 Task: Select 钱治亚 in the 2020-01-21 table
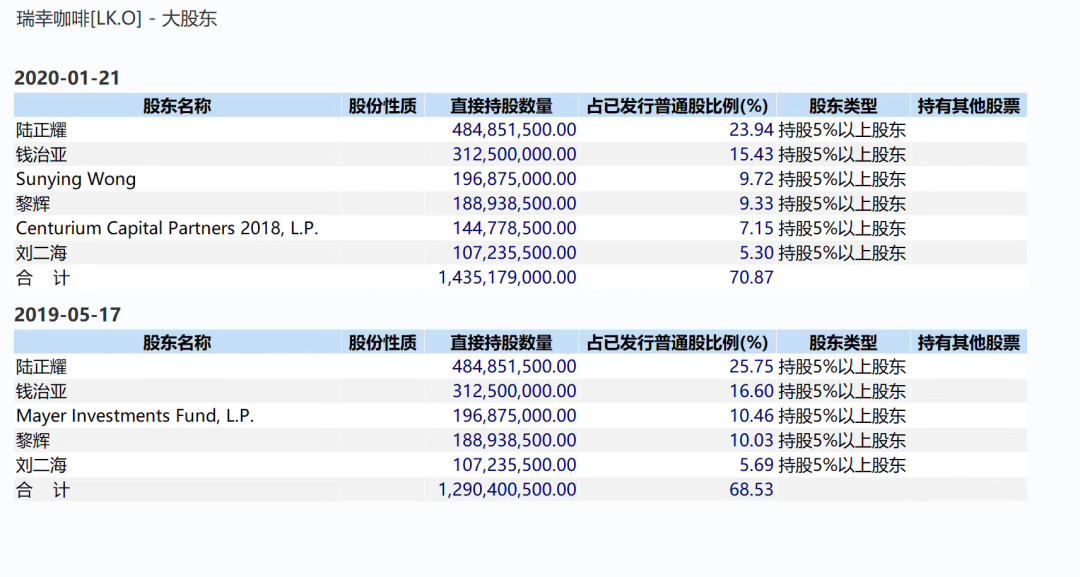[x=41, y=155]
